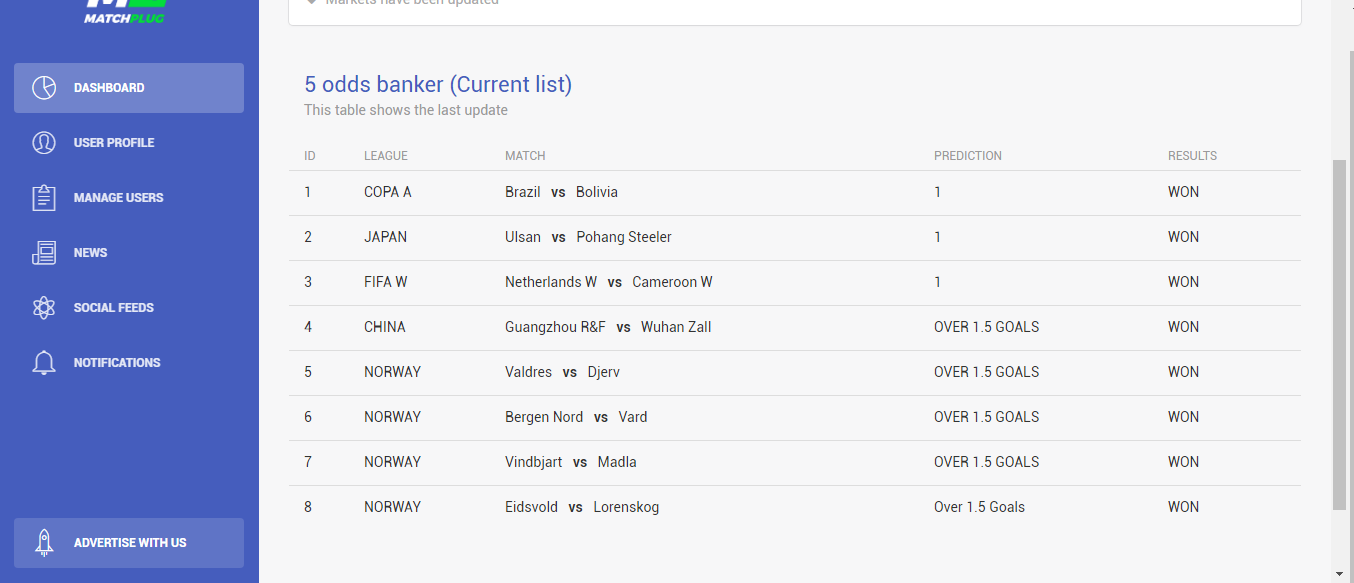Image resolution: width=1354 pixels, height=583 pixels.
Task: Click the Manage Users clipboard icon
Action: (44, 198)
